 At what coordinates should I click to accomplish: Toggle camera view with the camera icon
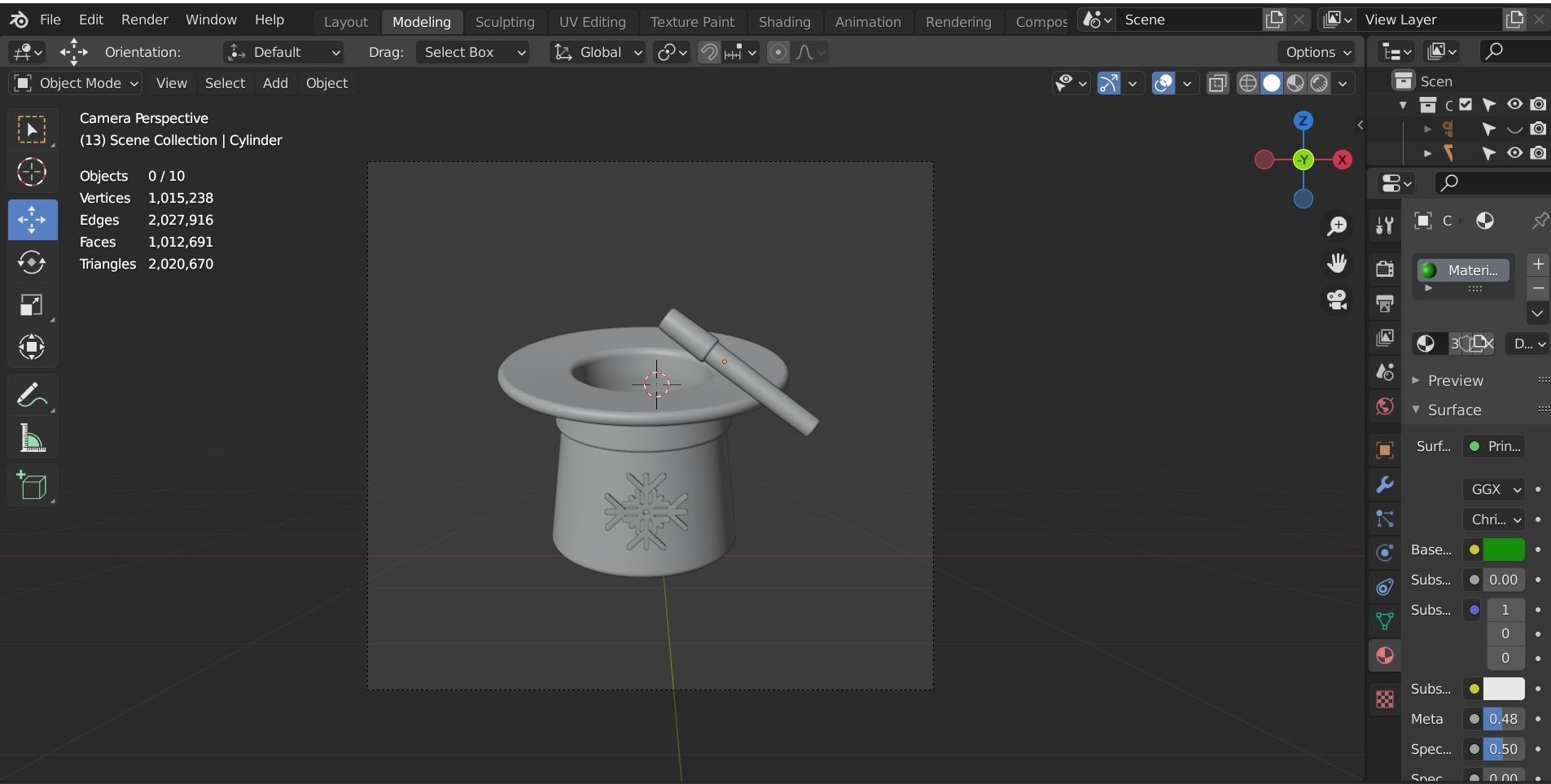[1337, 300]
